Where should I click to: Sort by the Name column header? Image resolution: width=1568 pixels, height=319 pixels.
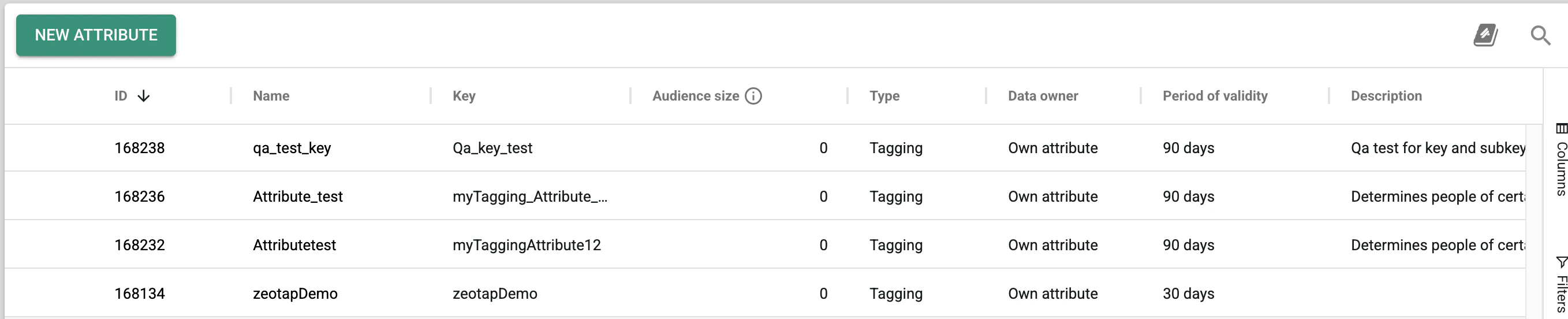pyautogui.click(x=271, y=96)
